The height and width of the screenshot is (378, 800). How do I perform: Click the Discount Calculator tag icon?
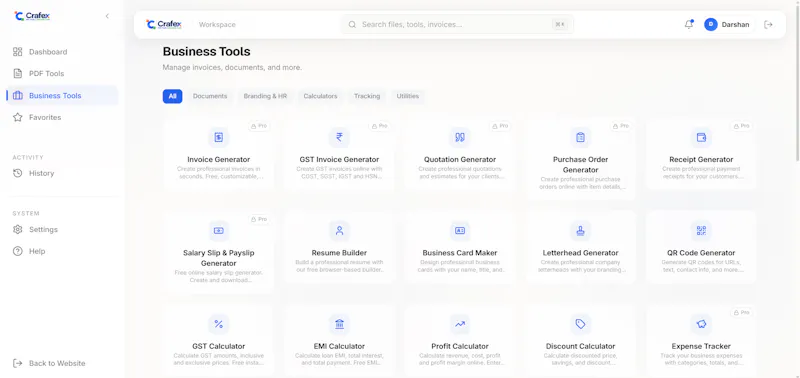point(580,324)
